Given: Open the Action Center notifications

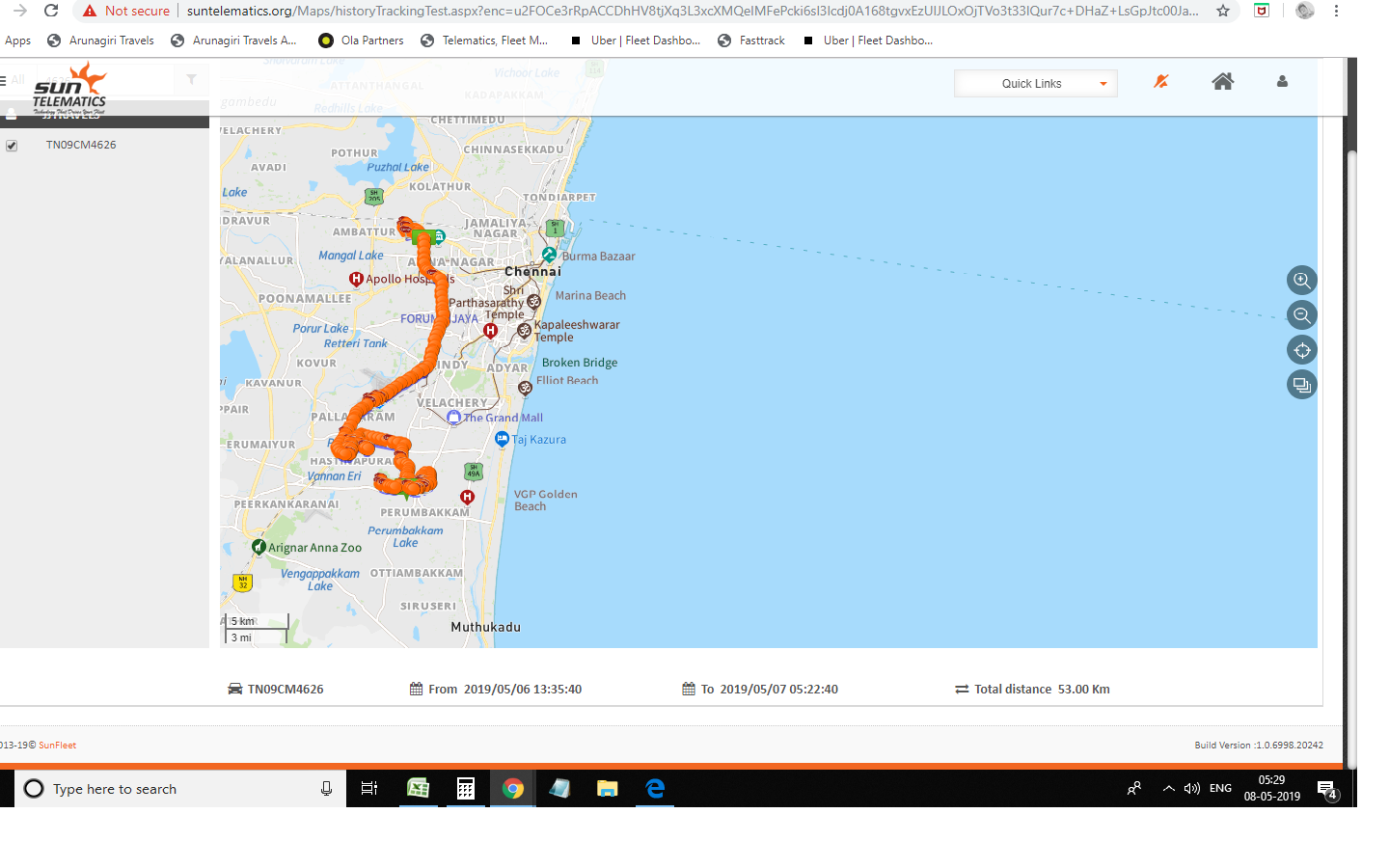Looking at the screenshot, I should click(1327, 789).
